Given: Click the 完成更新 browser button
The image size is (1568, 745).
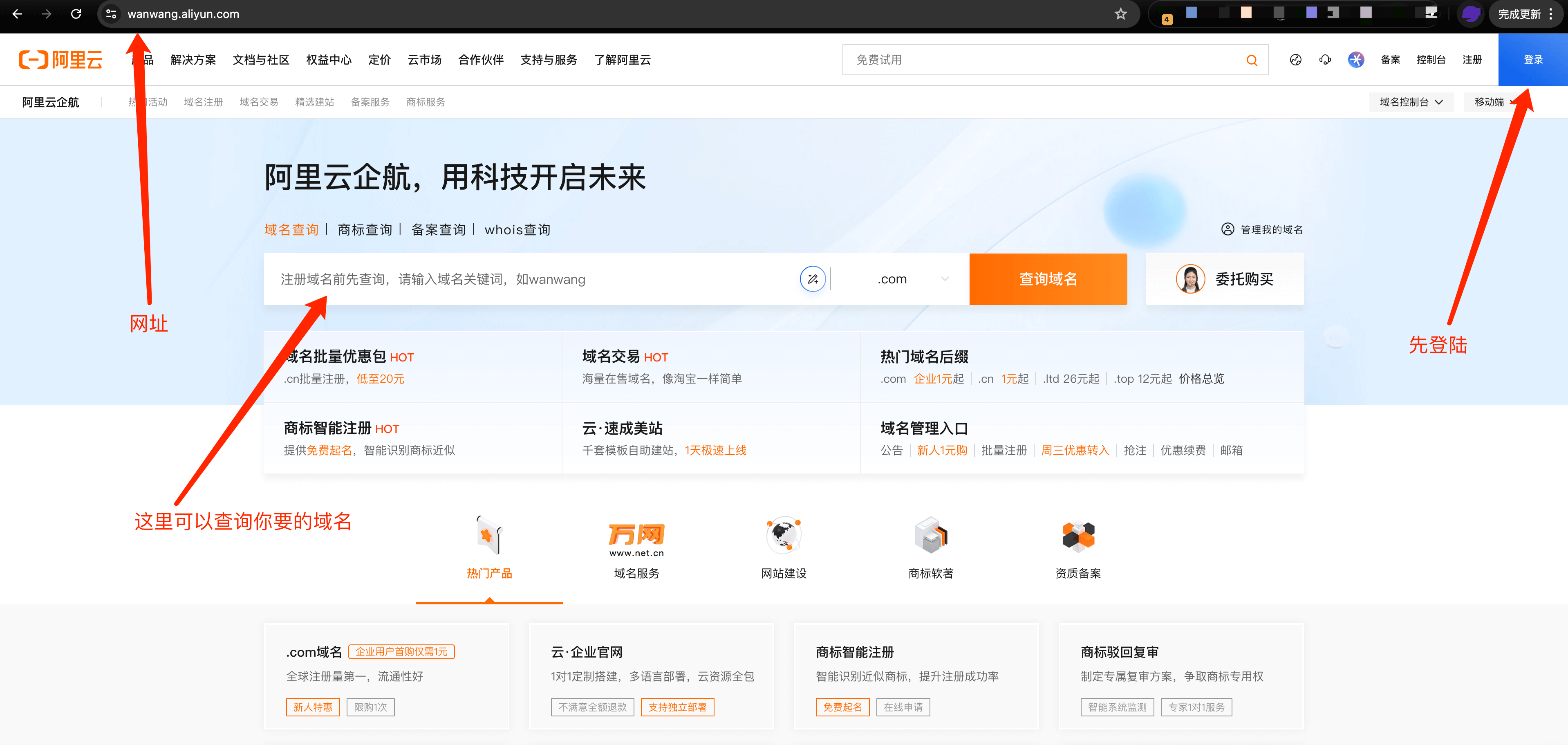Looking at the screenshot, I should coord(1519,13).
